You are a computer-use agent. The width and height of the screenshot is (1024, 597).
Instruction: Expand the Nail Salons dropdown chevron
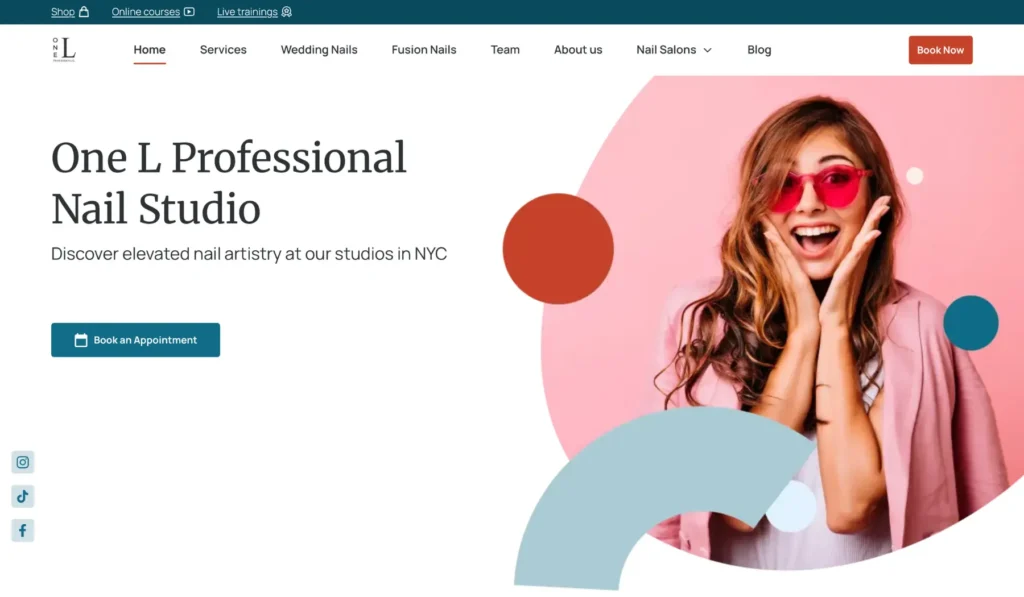(x=708, y=50)
